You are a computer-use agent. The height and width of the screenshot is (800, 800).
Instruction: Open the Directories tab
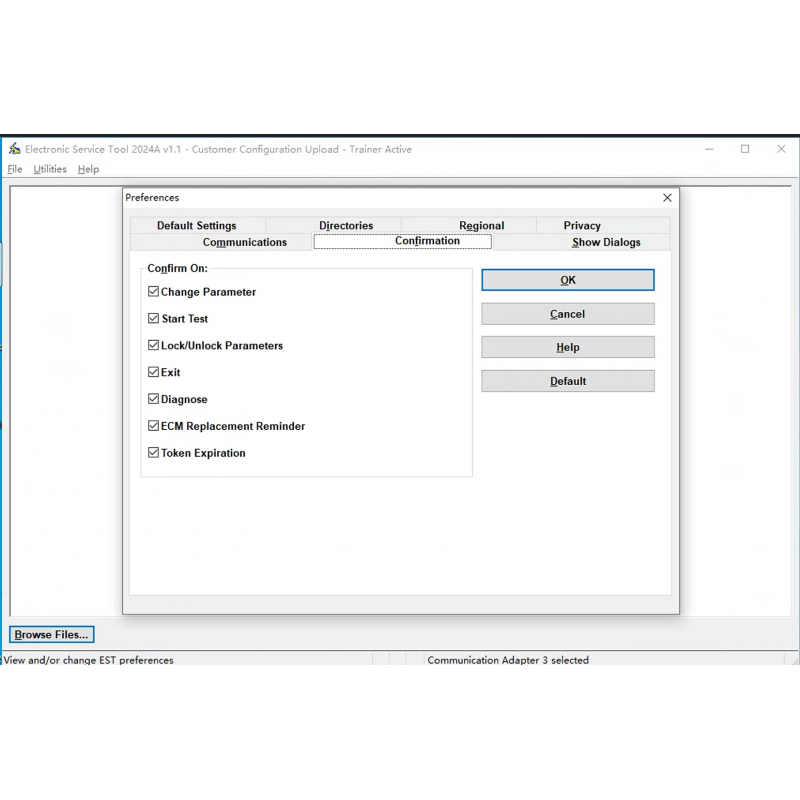pos(345,225)
